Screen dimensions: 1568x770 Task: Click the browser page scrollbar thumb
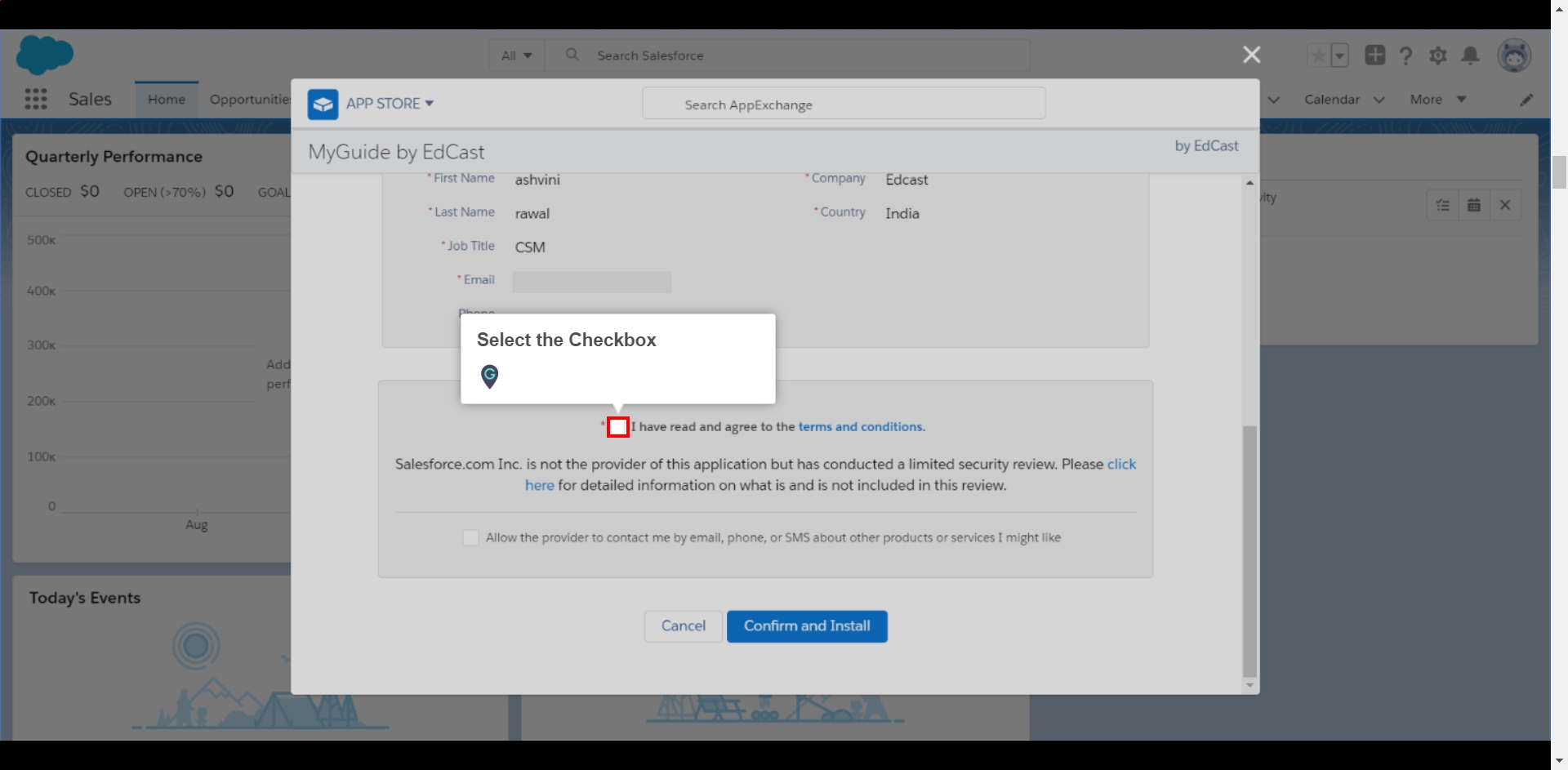1559,172
